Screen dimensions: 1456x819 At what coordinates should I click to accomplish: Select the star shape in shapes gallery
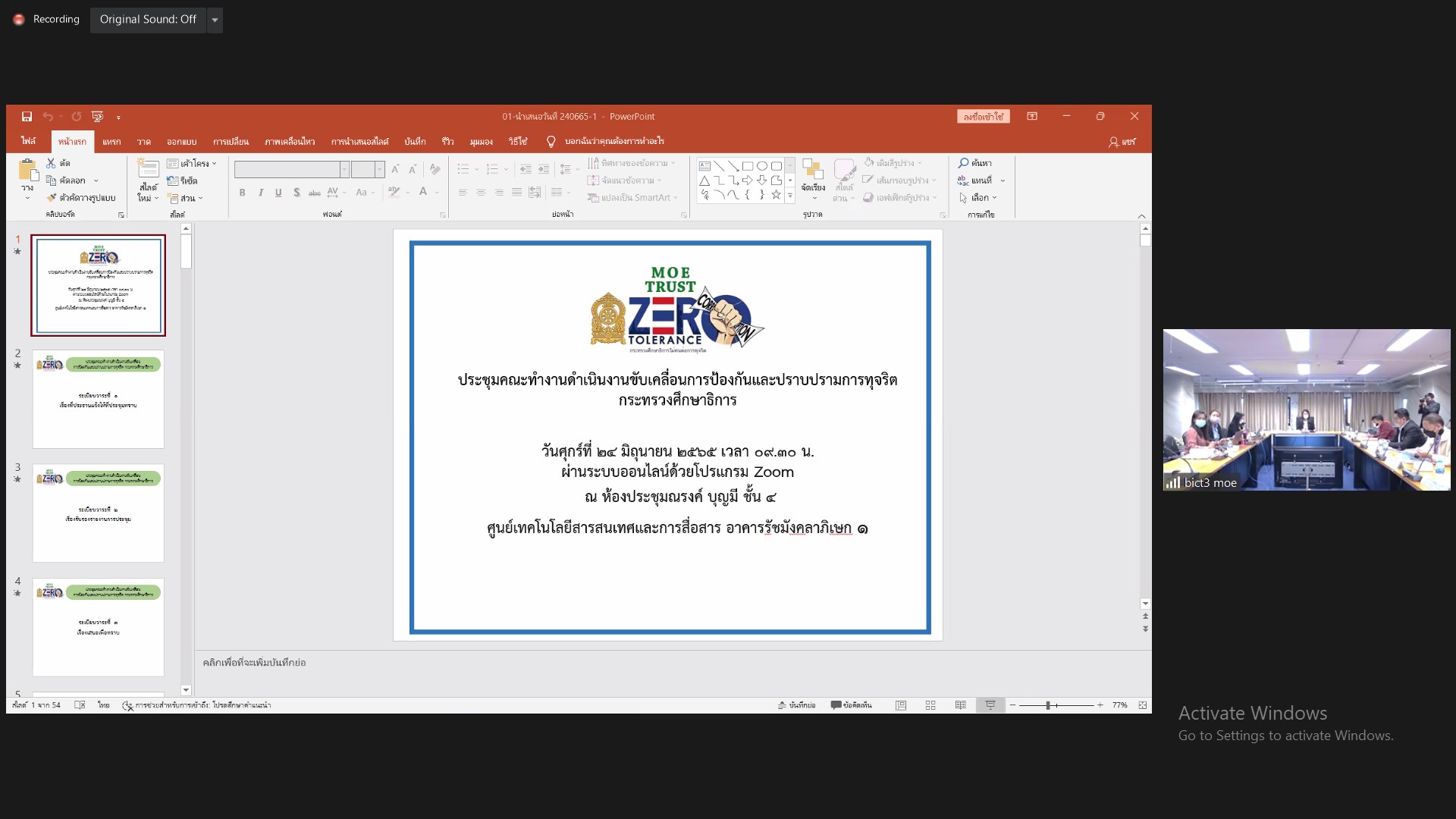(x=777, y=195)
